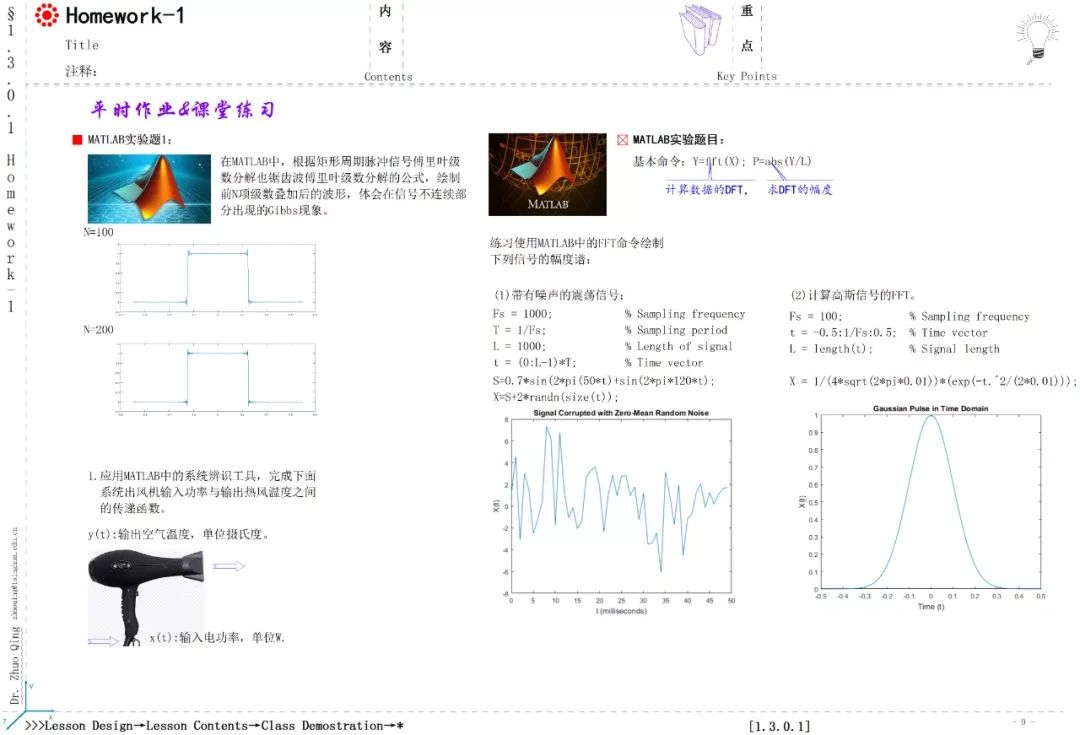This screenshot has height=735, width=1080.
Task: Open the blue MATLAB logo image
Action: coord(149,189)
